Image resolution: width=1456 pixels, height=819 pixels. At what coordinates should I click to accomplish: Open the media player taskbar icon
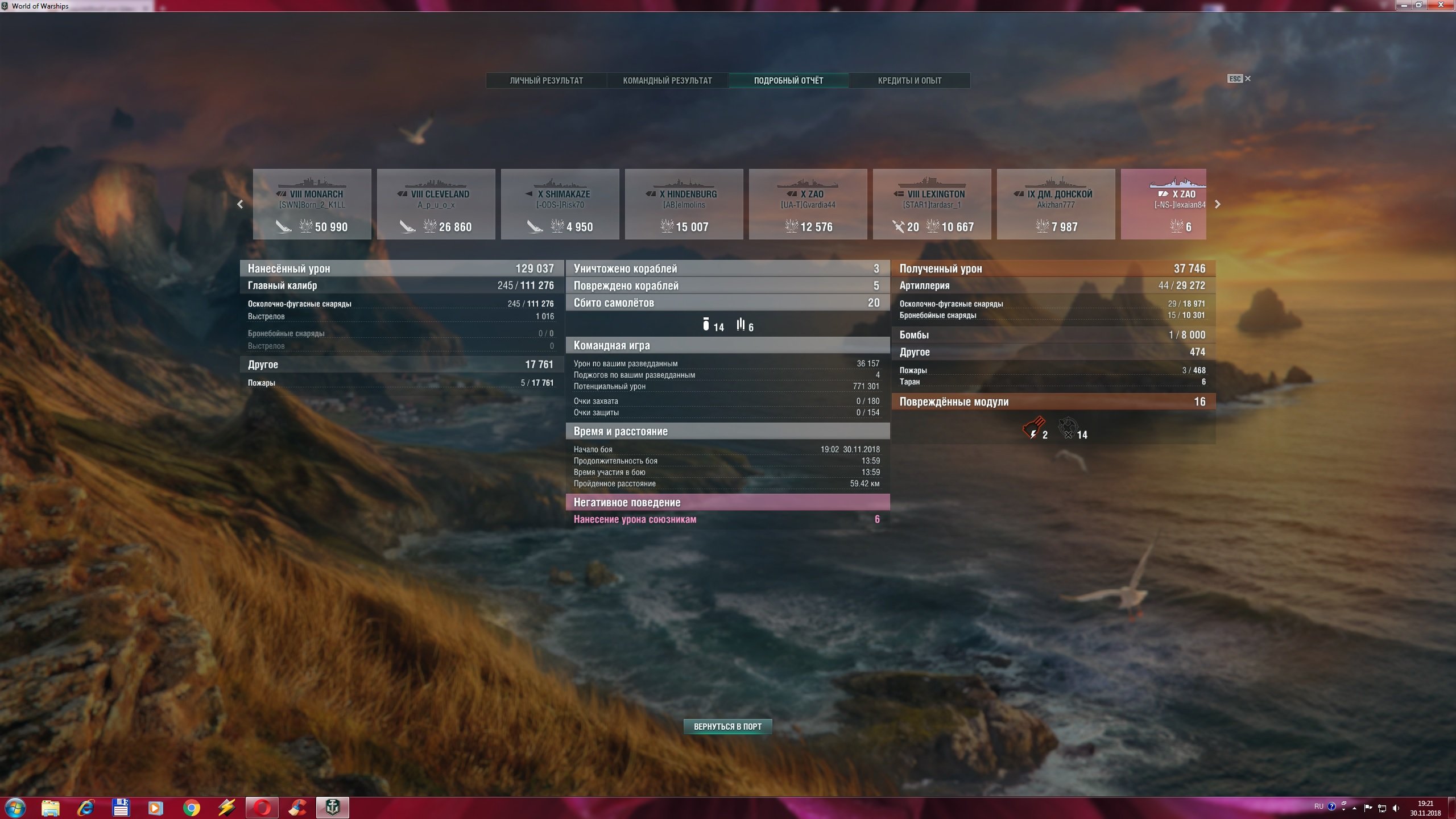coord(156,808)
